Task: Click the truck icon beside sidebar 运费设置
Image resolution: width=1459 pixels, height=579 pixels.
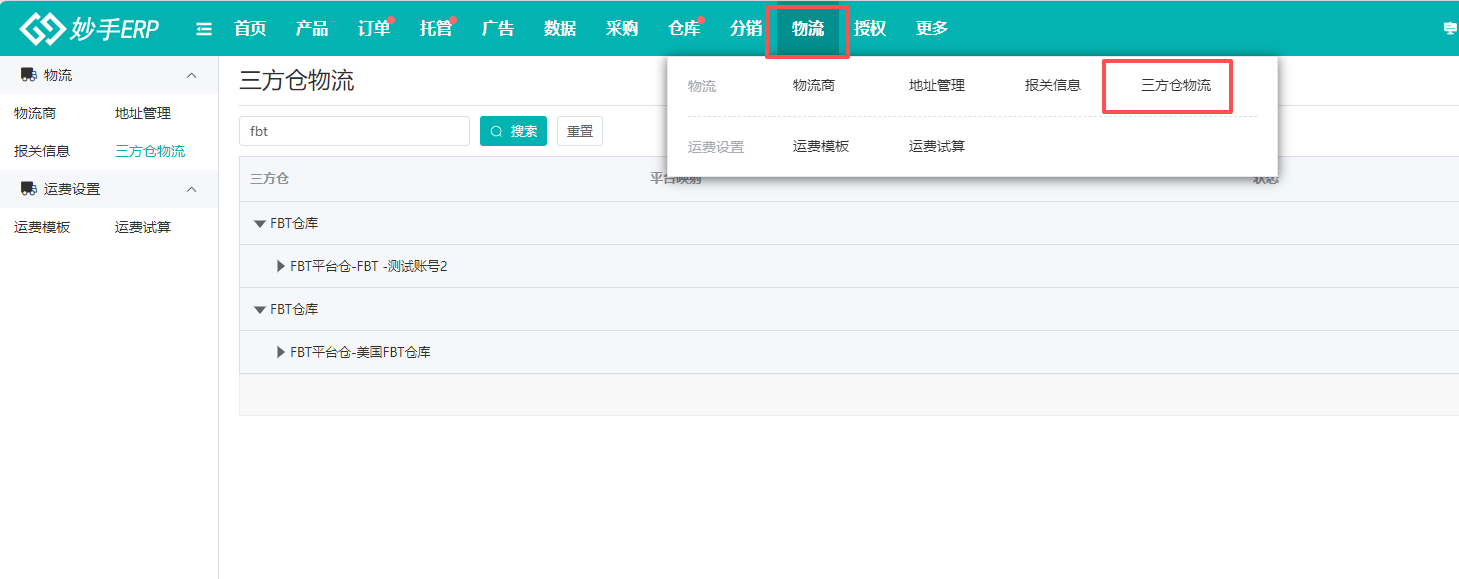Action: point(29,189)
